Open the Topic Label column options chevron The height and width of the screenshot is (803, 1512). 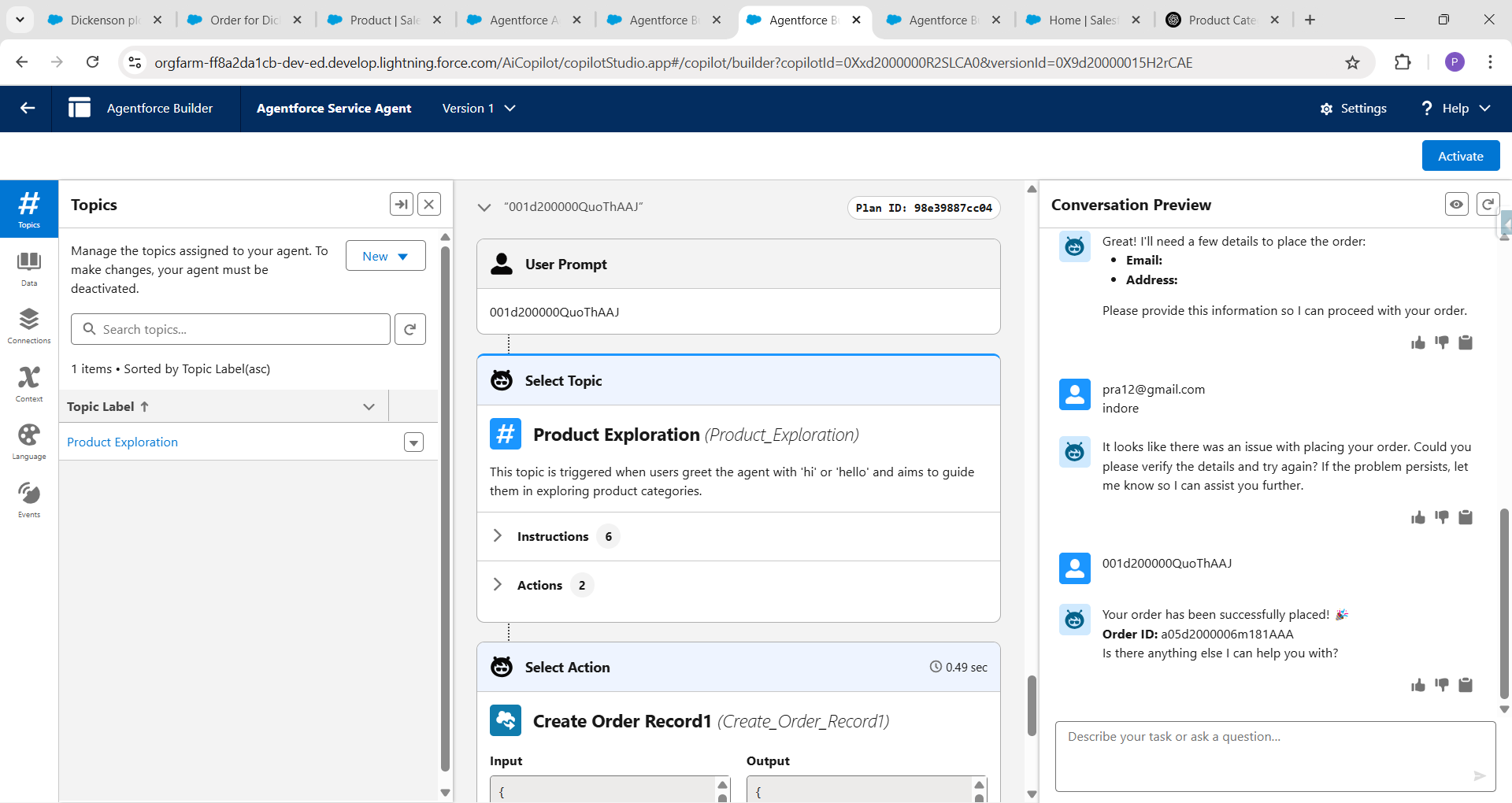click(369, 407)
